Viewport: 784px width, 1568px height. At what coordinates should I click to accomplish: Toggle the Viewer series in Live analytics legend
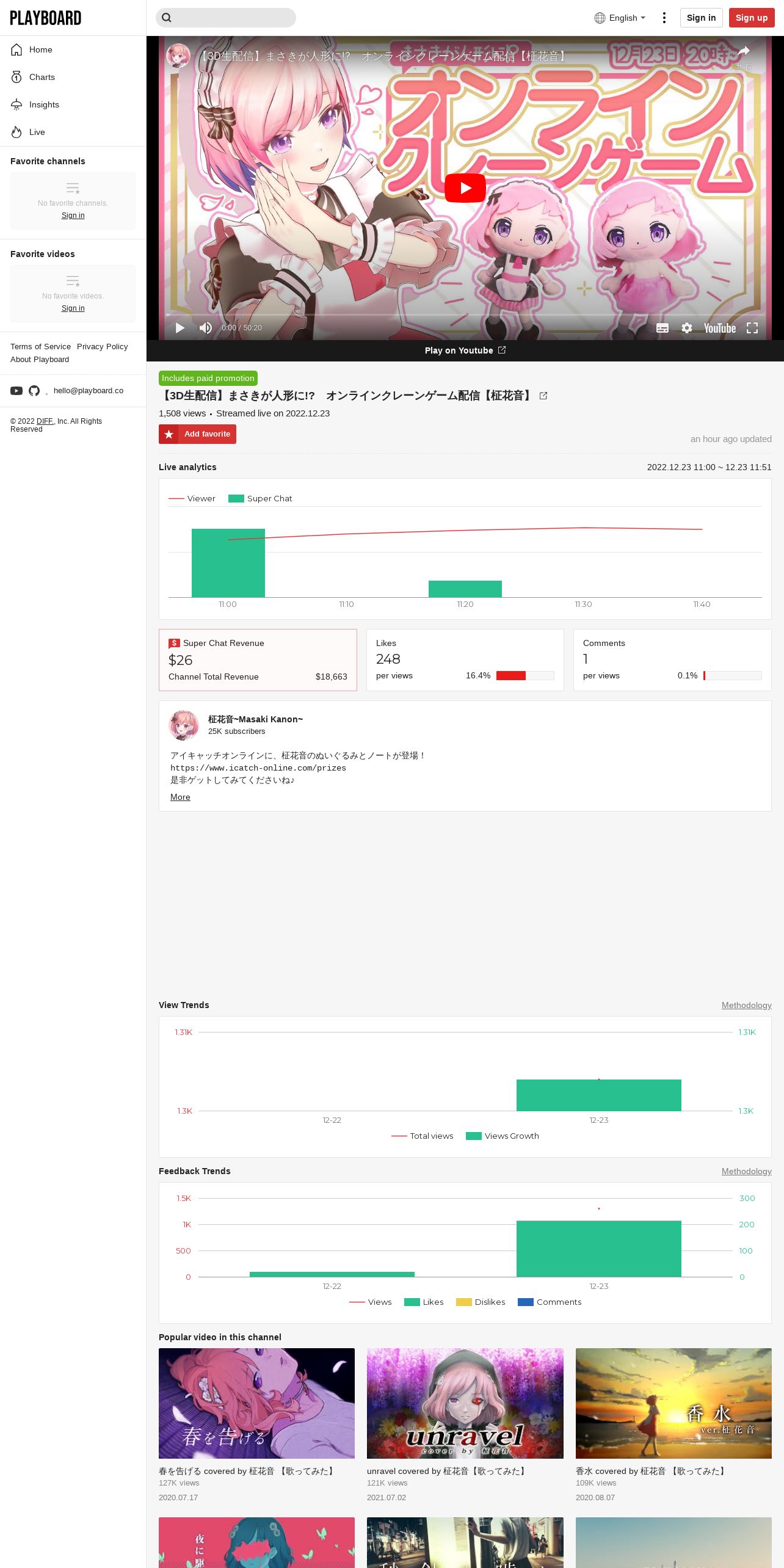click(x=192, y=498)
